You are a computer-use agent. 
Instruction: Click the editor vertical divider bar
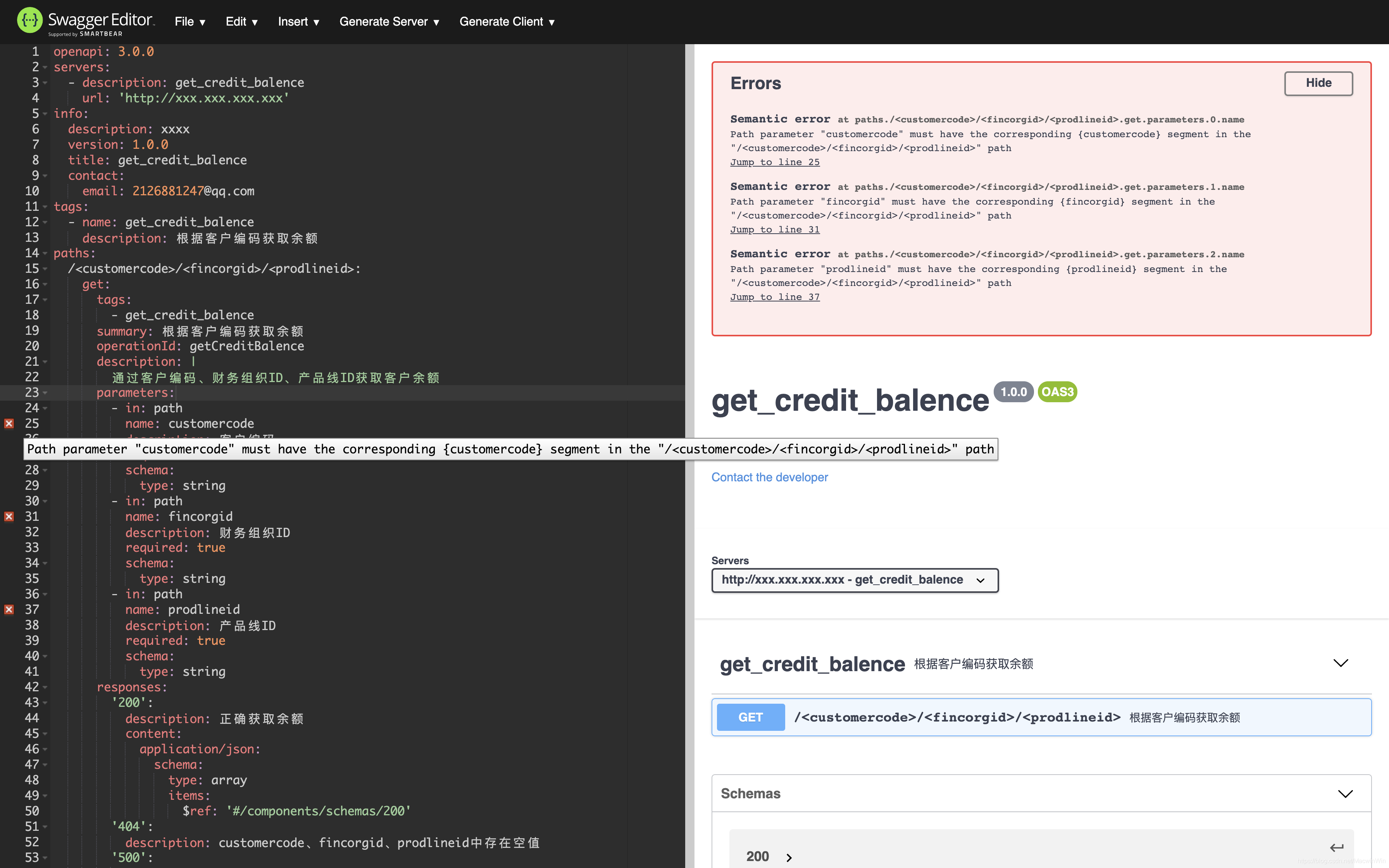(x=689, y=456)
